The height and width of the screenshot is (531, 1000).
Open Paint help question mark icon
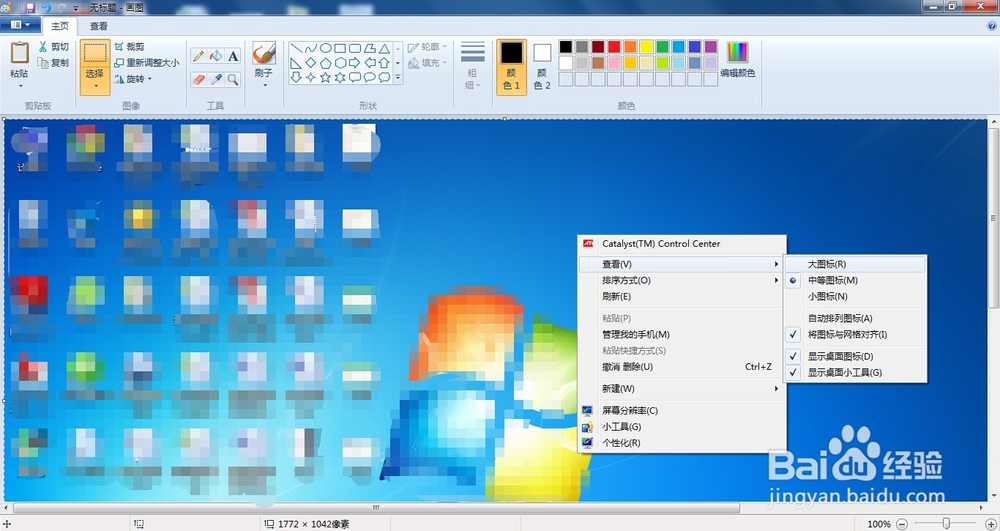(x=992, y=26)
